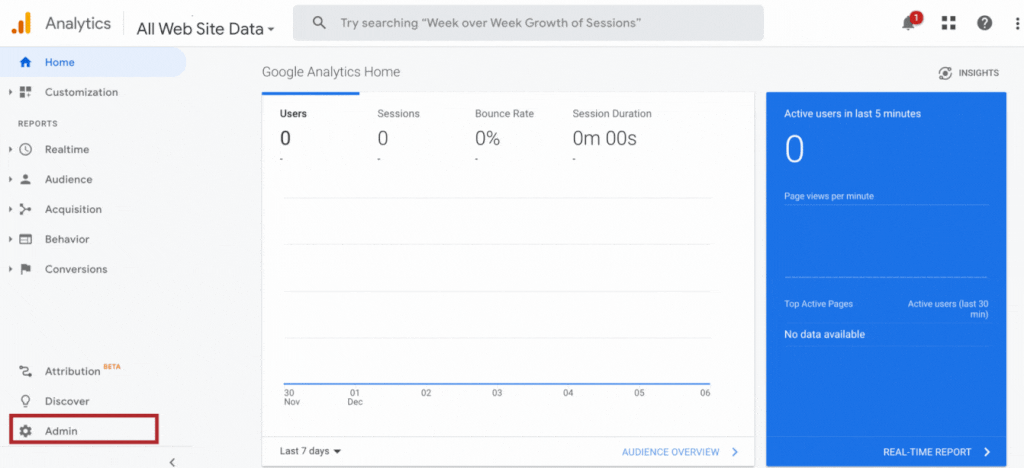This screenshot has height=468, width=1024.
Task: Click the Discover lightbulb icon
Action: (x=26, y=401)
